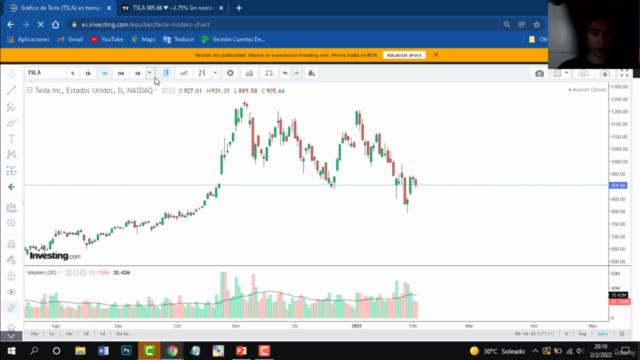Select the 1m range button
The width and height of the screenshot is (640, 360).
pos(69,334)
